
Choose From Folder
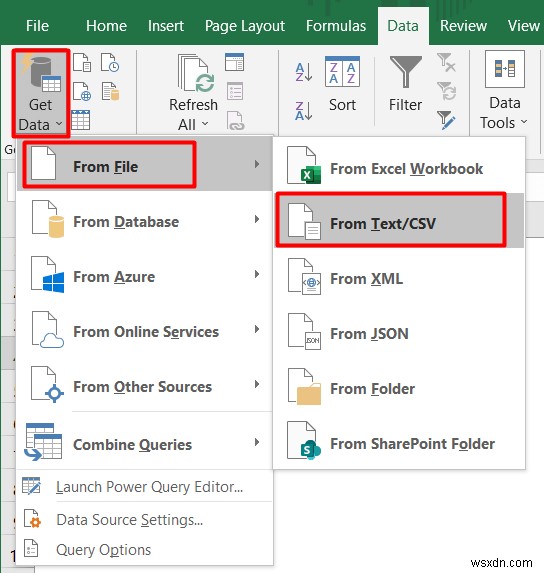click(399, 387)
